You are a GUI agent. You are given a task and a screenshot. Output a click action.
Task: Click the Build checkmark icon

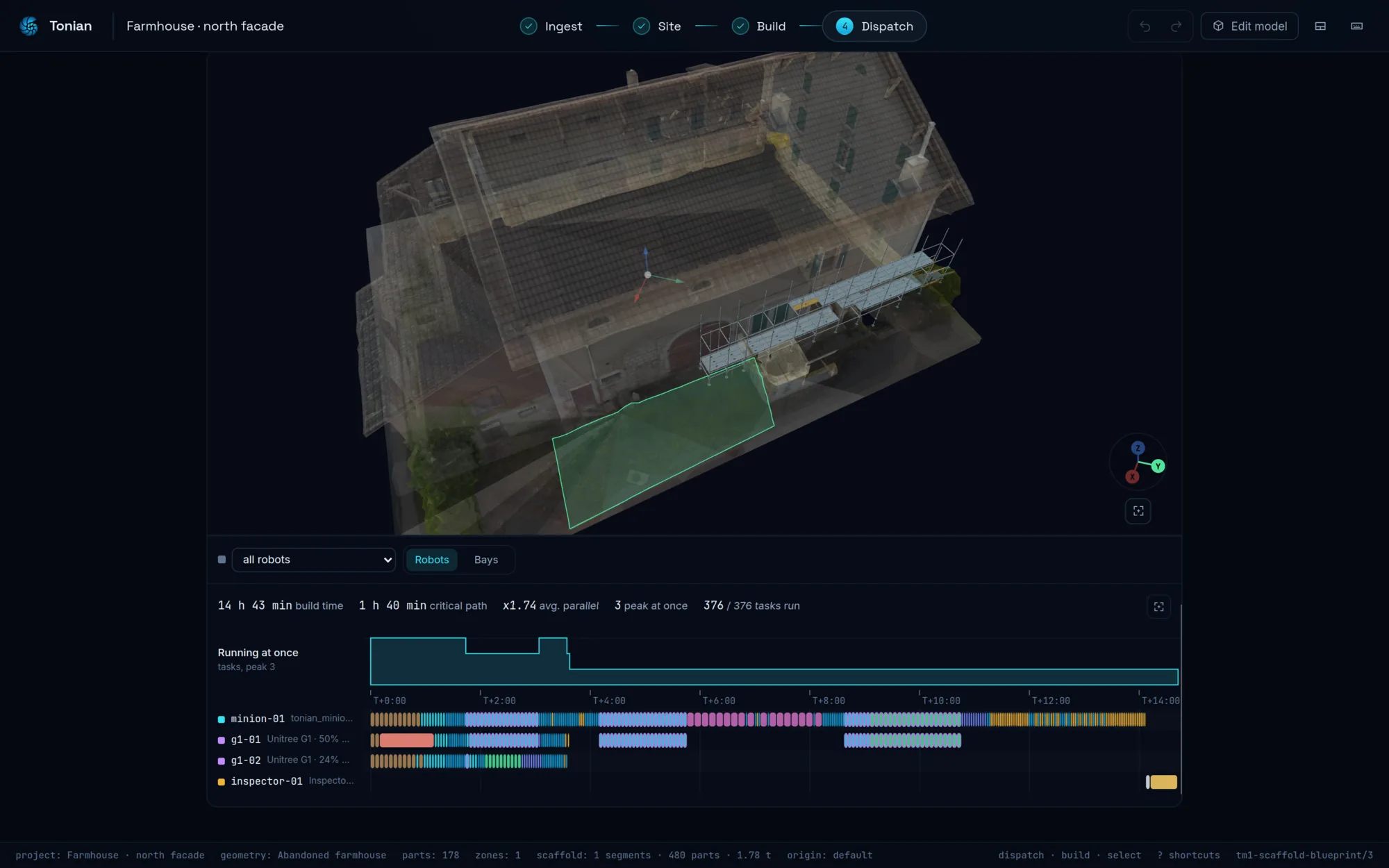(740, 26)
